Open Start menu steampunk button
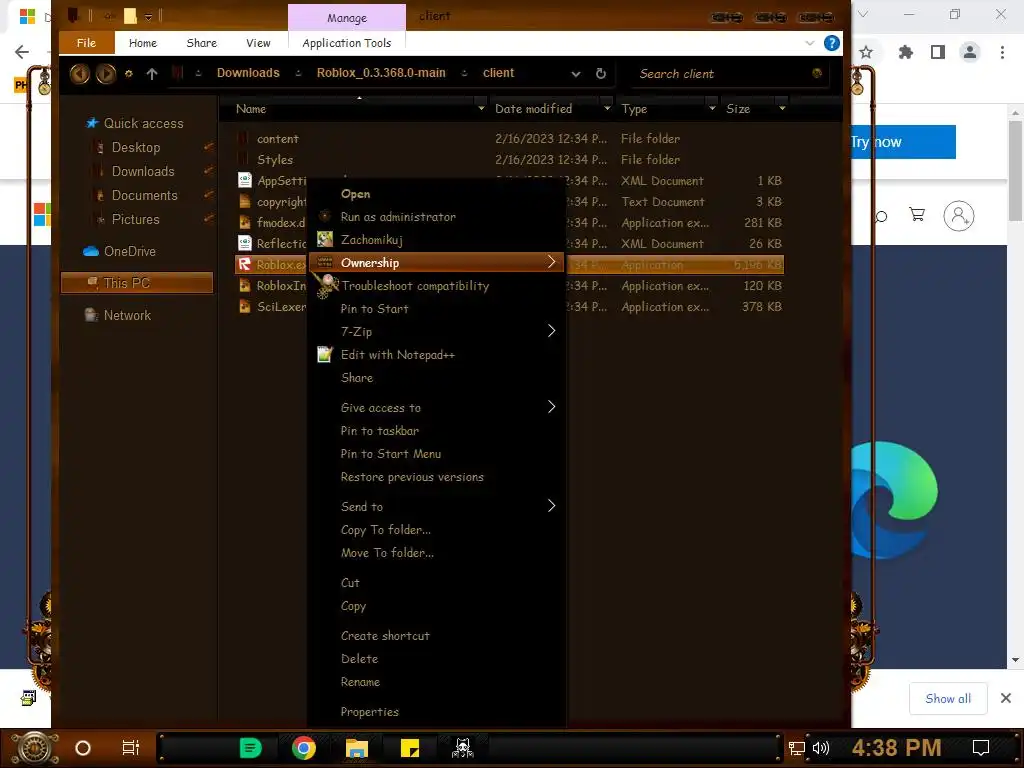Viewport: 1024px width, 768px height. (35, 748)
